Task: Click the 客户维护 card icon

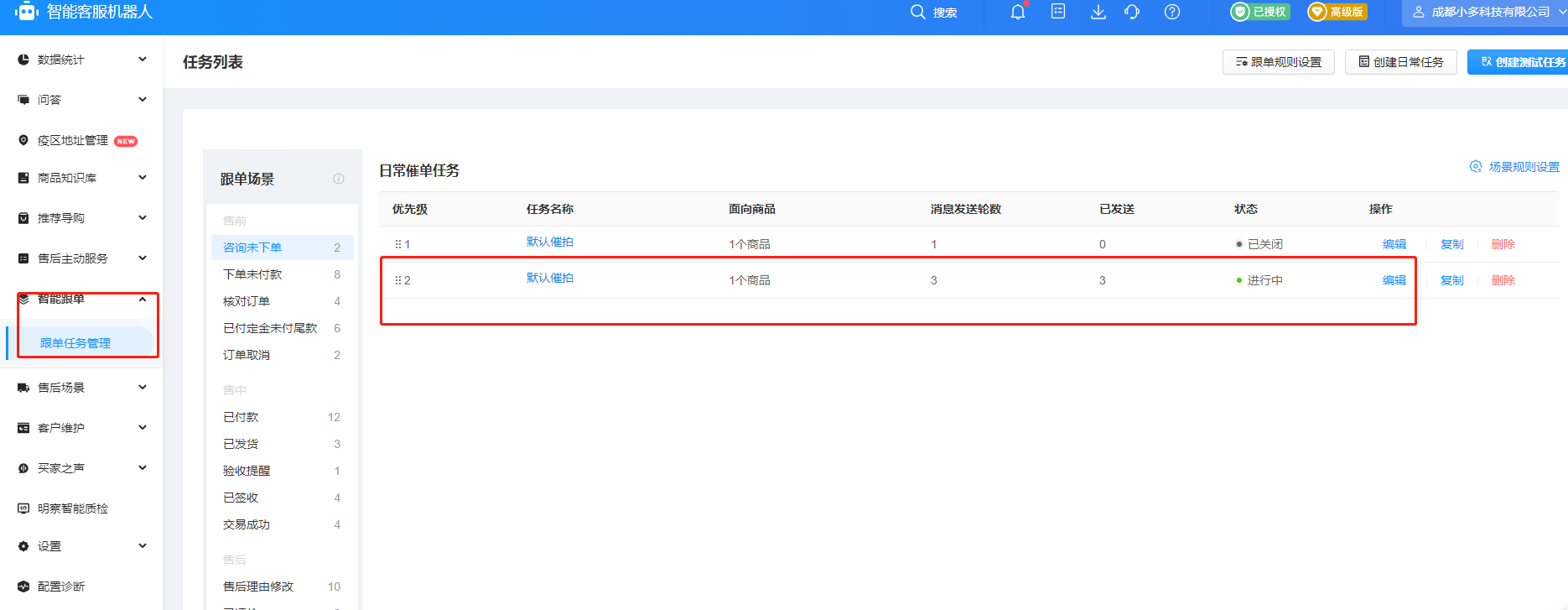Action: pyautogui.click(x=23, y=428)
